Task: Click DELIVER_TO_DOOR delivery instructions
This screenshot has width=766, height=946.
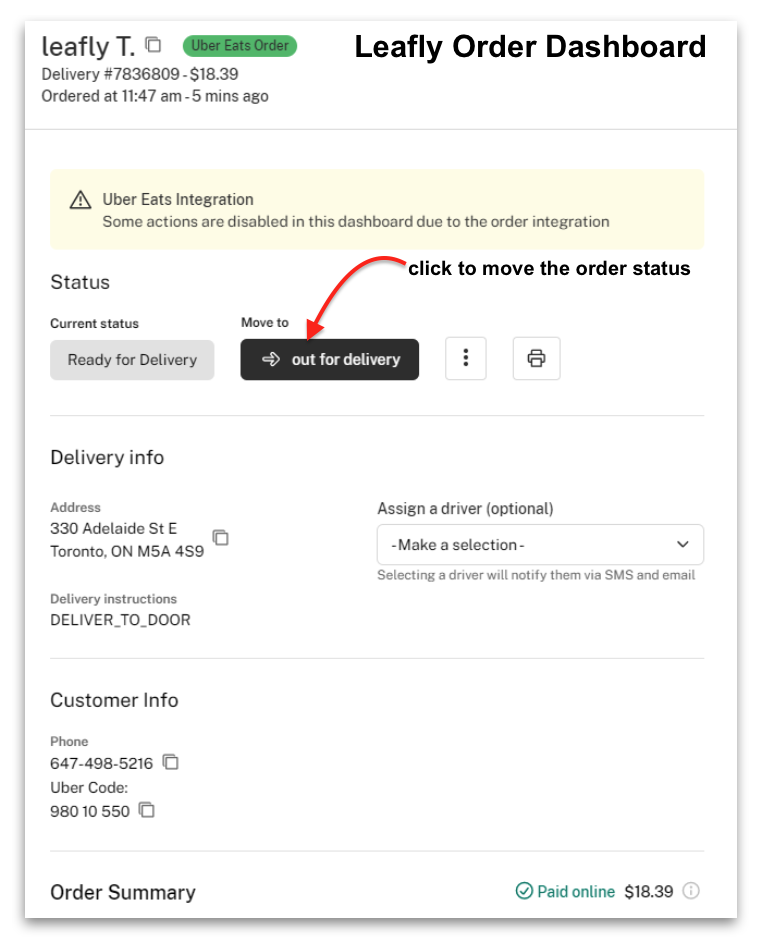Action: (120, 620)
